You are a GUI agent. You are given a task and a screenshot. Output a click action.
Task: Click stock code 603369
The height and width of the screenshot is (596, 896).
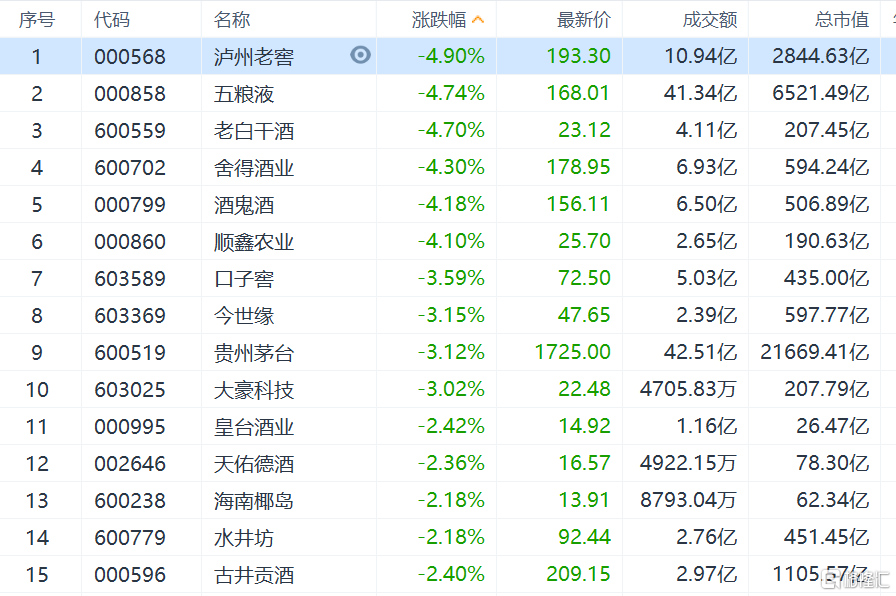[130, 316]
